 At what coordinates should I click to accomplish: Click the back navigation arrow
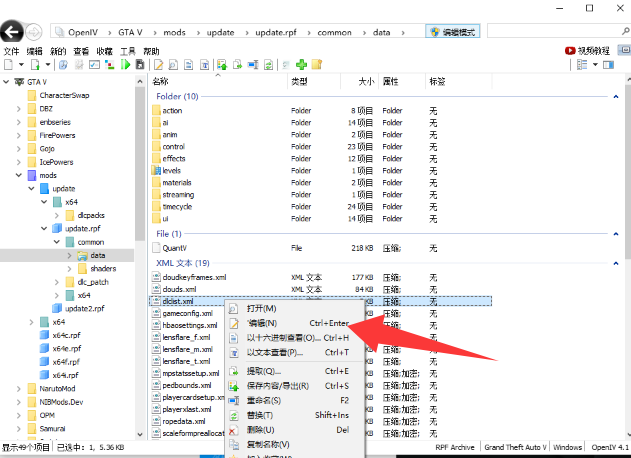[11, 31]
